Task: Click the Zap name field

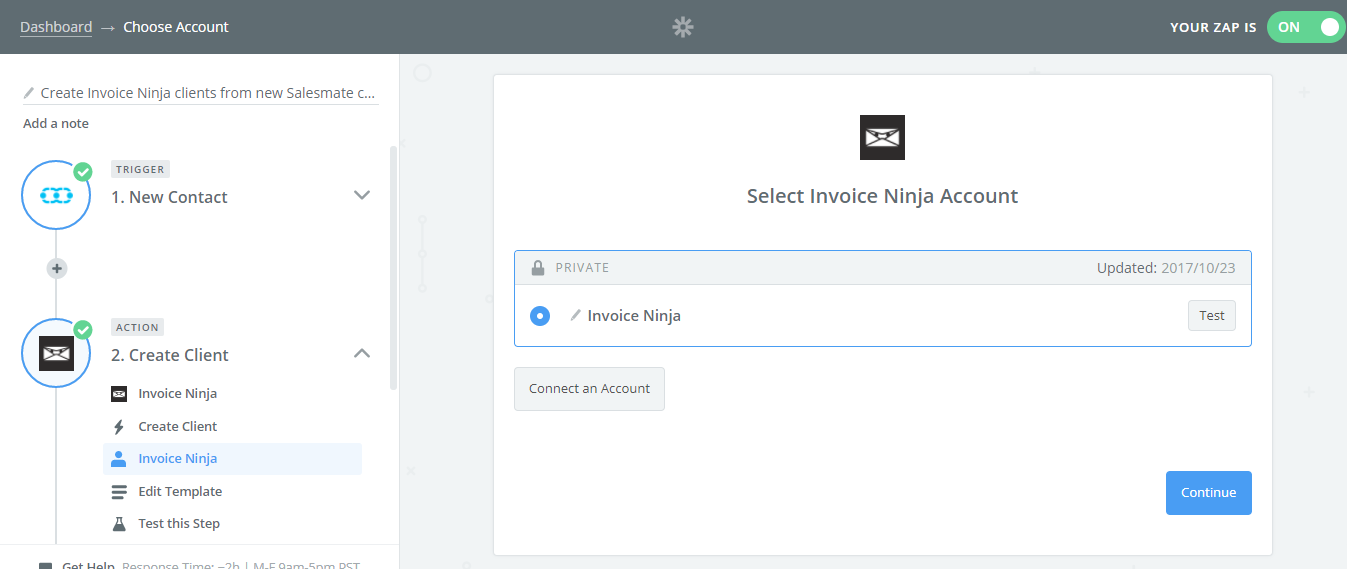Action: tap(200, 93)
